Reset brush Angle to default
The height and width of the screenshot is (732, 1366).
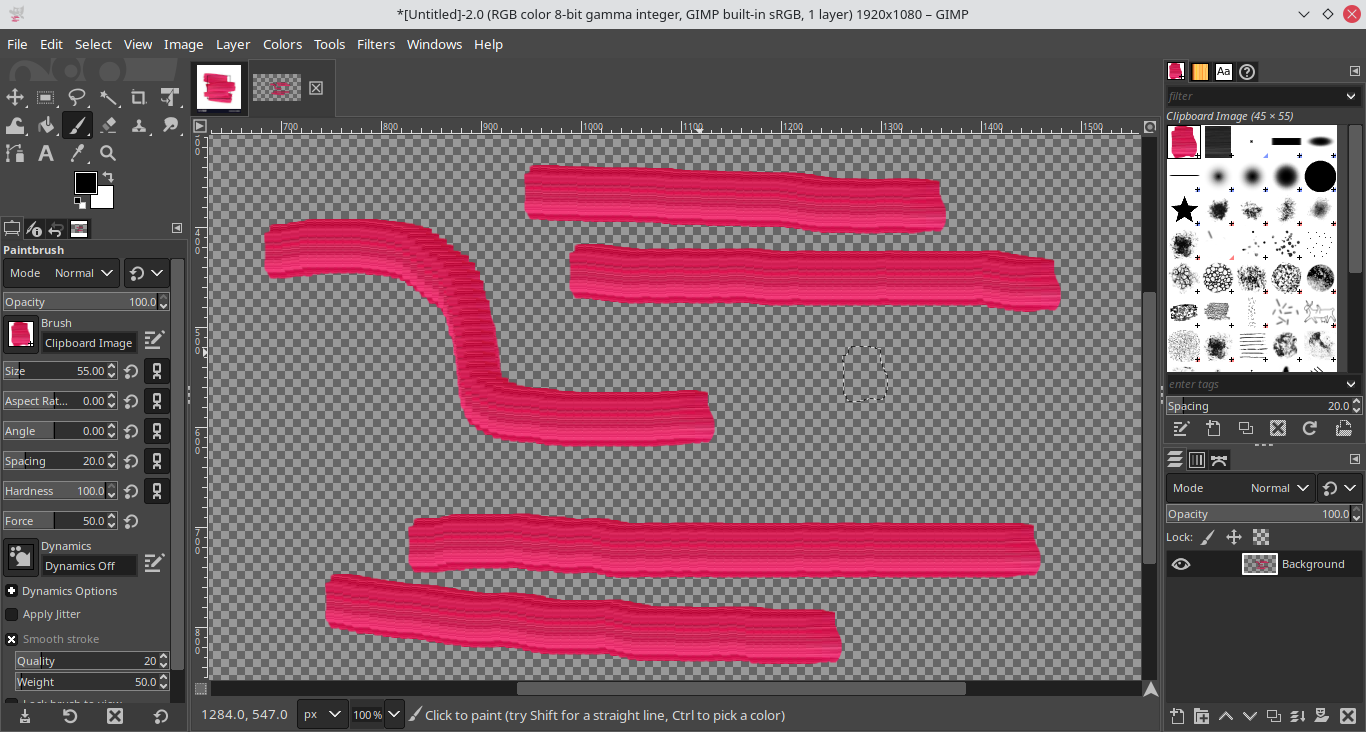click(x=131, y=431)
